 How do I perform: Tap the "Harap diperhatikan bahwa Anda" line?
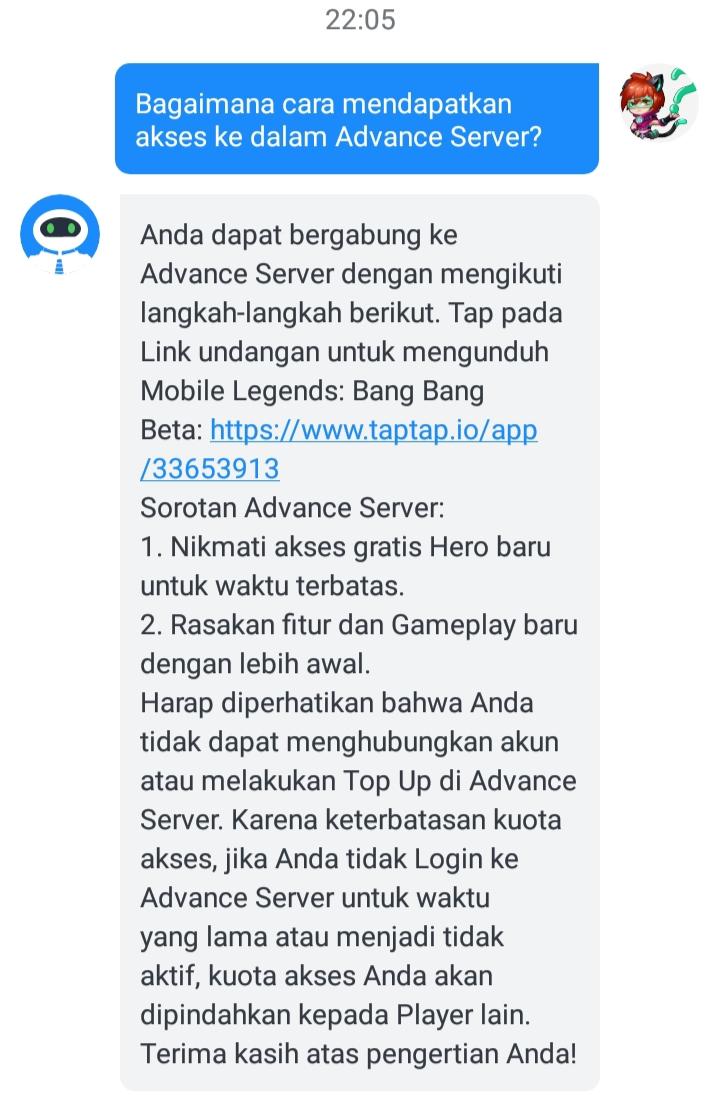click(336, 702)
